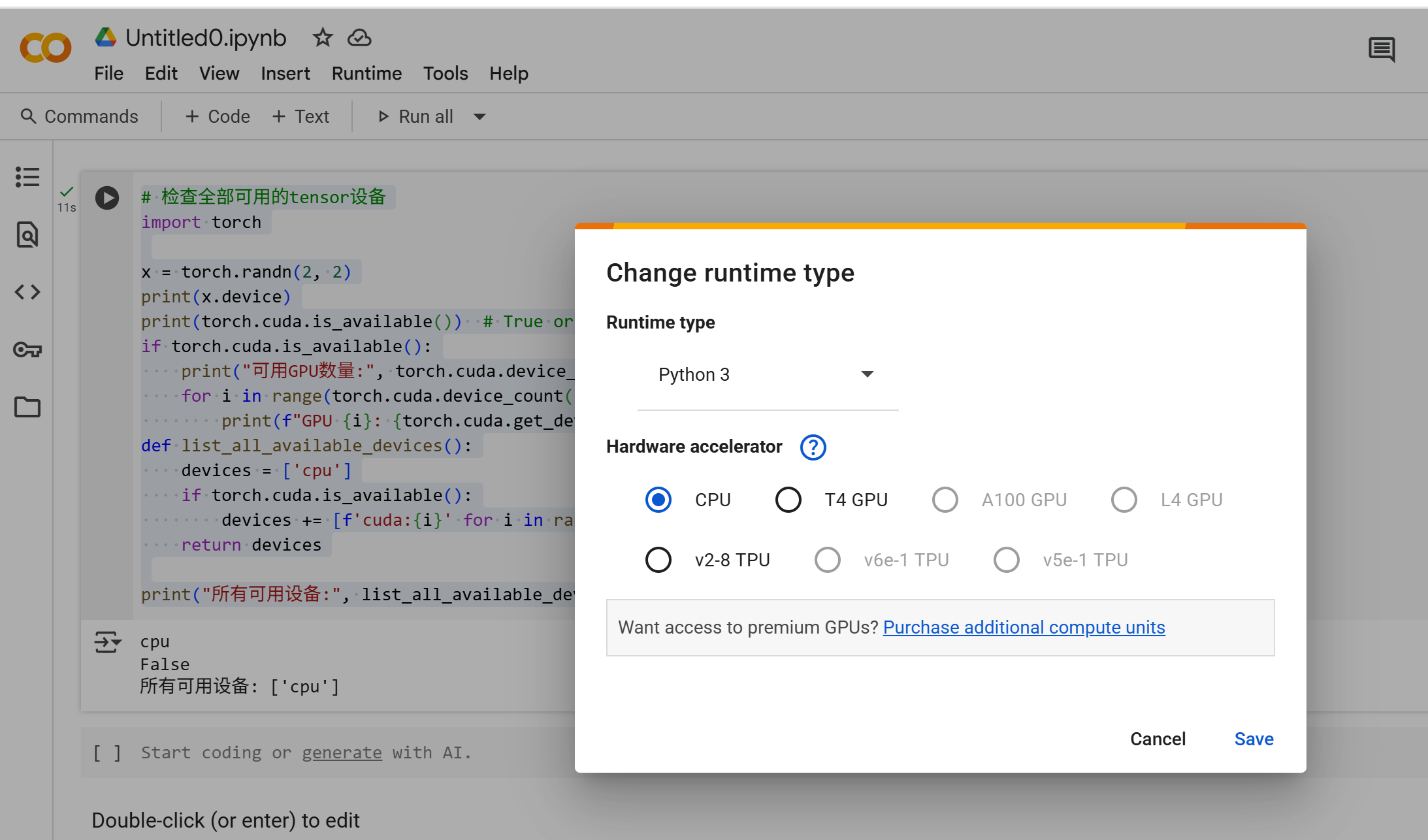Select the L4 GPU option
Image resolution: width=1428 pixels, height=840 pixels.
[1124, 500]
